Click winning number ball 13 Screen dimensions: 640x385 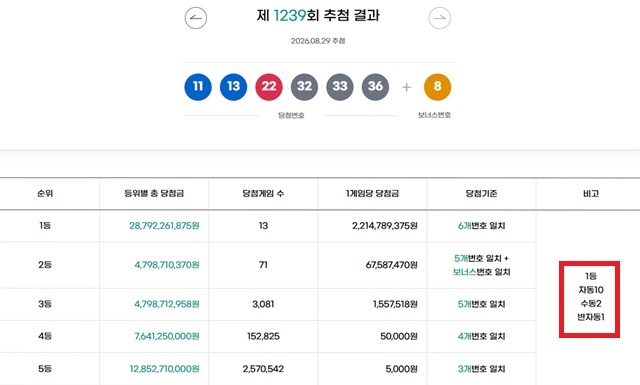click(233, 87)
